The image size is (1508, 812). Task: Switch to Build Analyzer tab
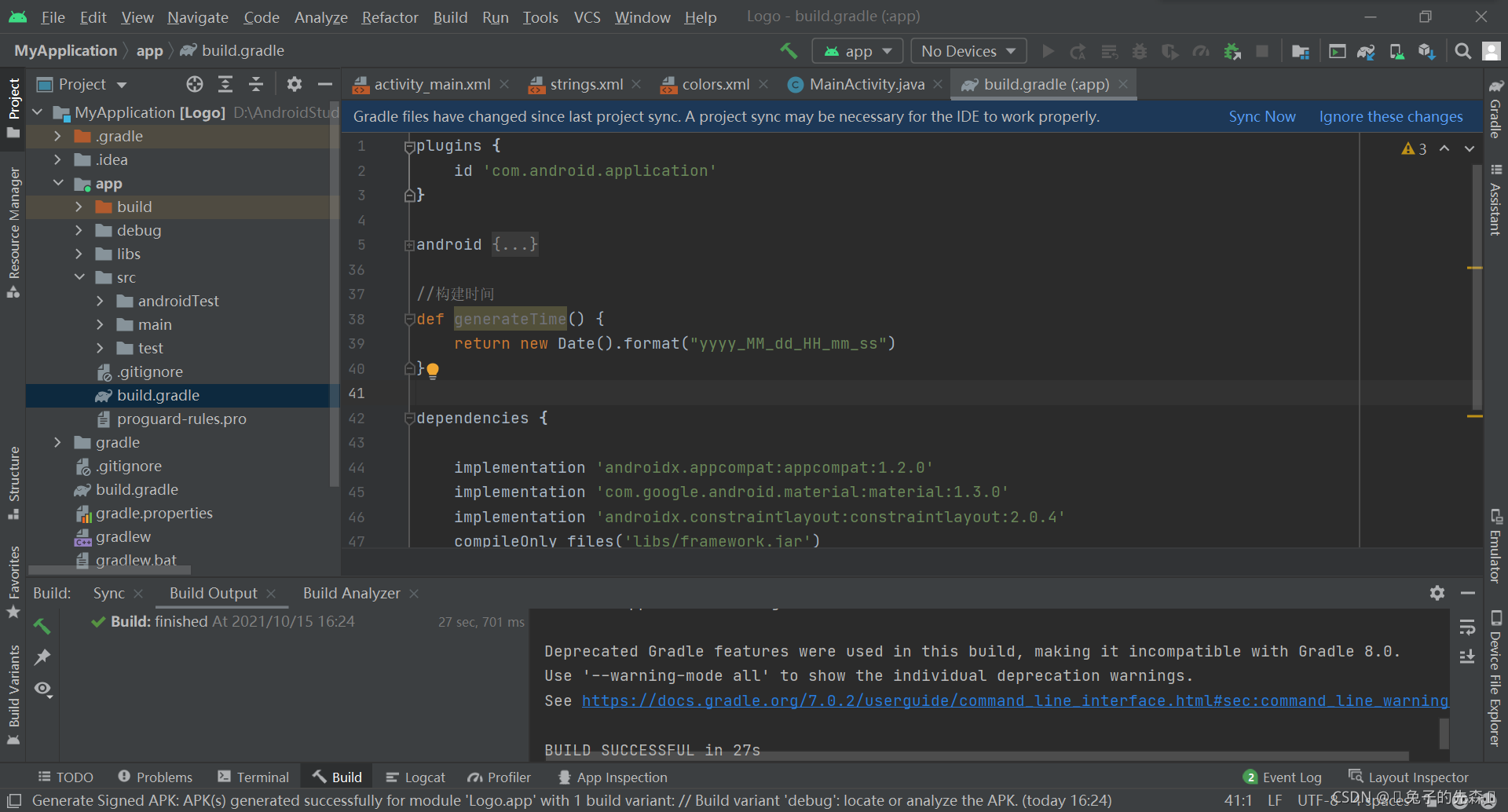point(351,593)
